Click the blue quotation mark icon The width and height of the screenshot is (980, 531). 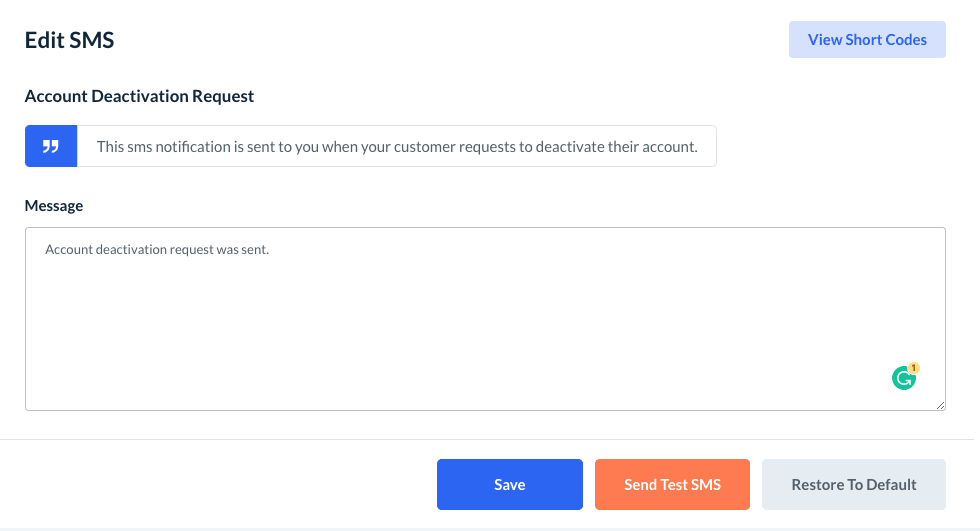click(51, 146)
